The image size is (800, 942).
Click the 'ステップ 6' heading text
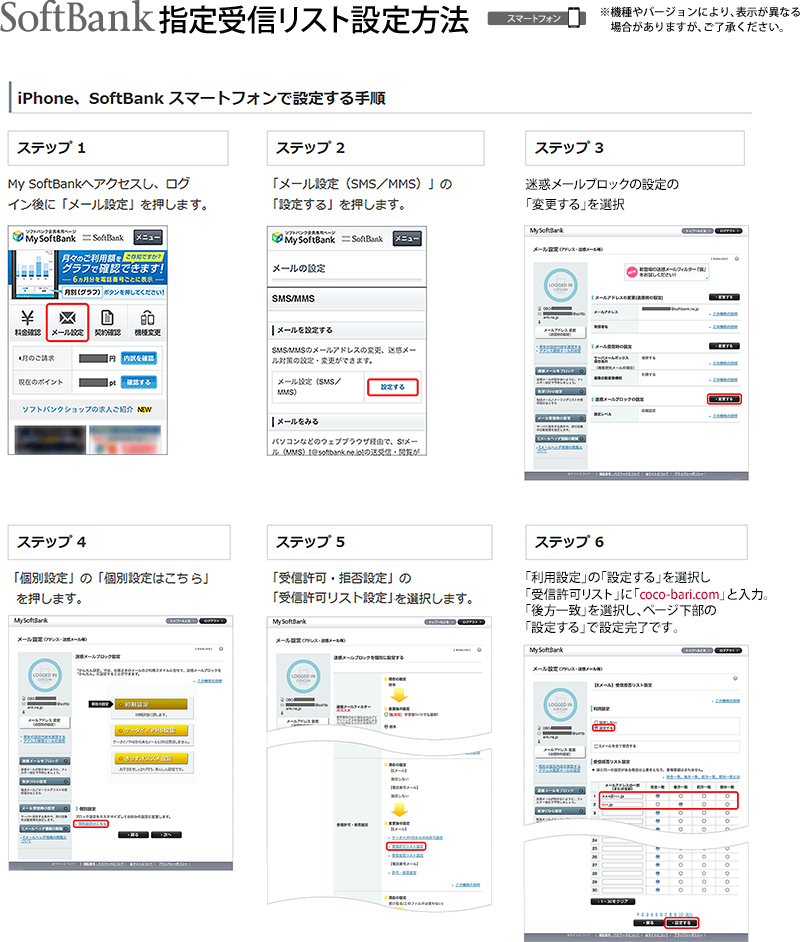(569, 542)
